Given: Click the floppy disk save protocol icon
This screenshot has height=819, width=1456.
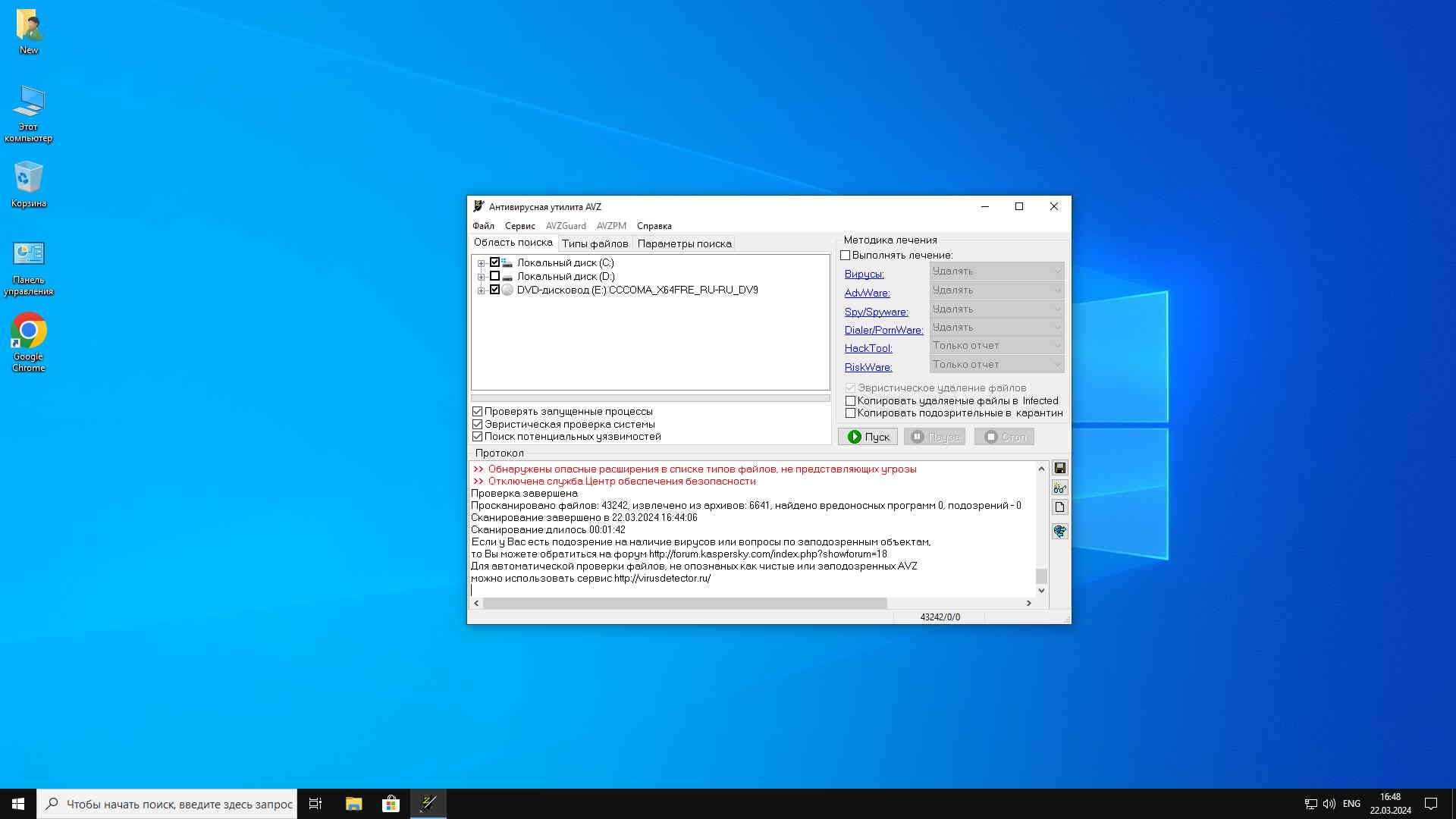Looking at the screenshot, I should tap(1059, 468).
